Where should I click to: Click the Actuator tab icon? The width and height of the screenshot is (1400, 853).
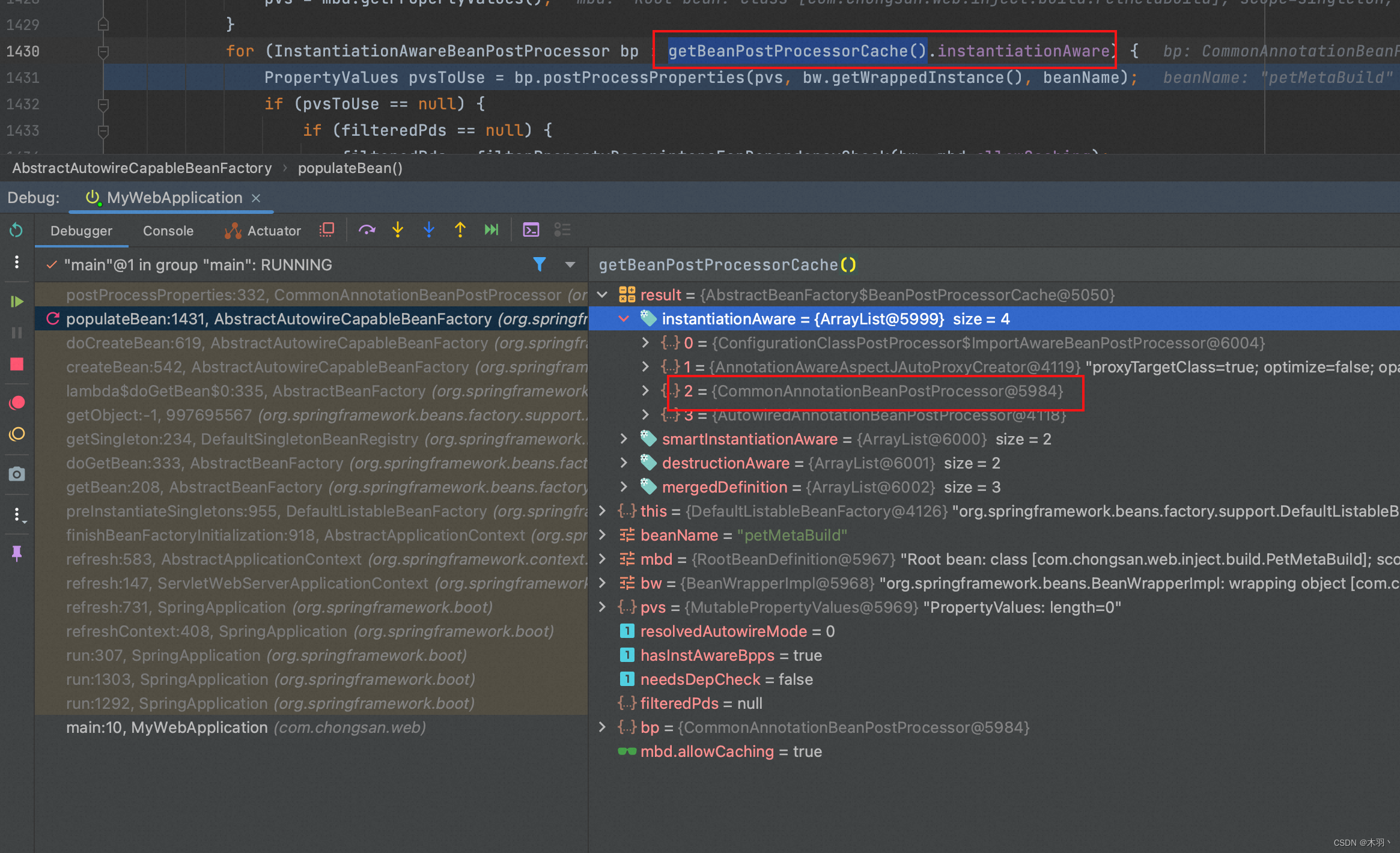[x=233, y=231]
